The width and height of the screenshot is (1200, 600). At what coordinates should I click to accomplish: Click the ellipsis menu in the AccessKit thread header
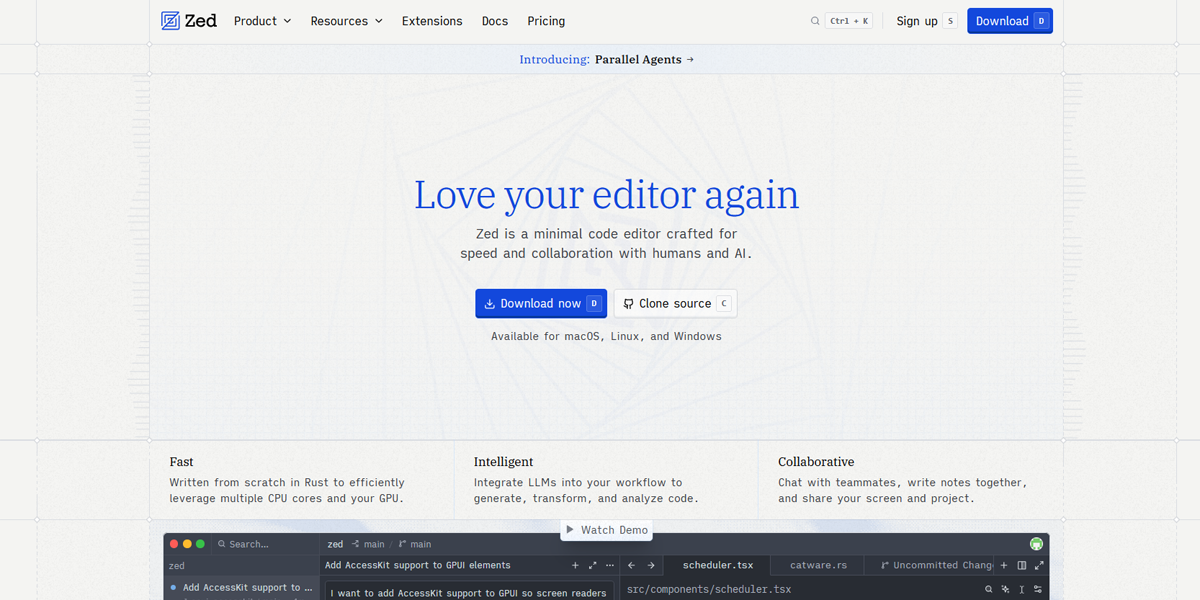click(x=610, y=565)
